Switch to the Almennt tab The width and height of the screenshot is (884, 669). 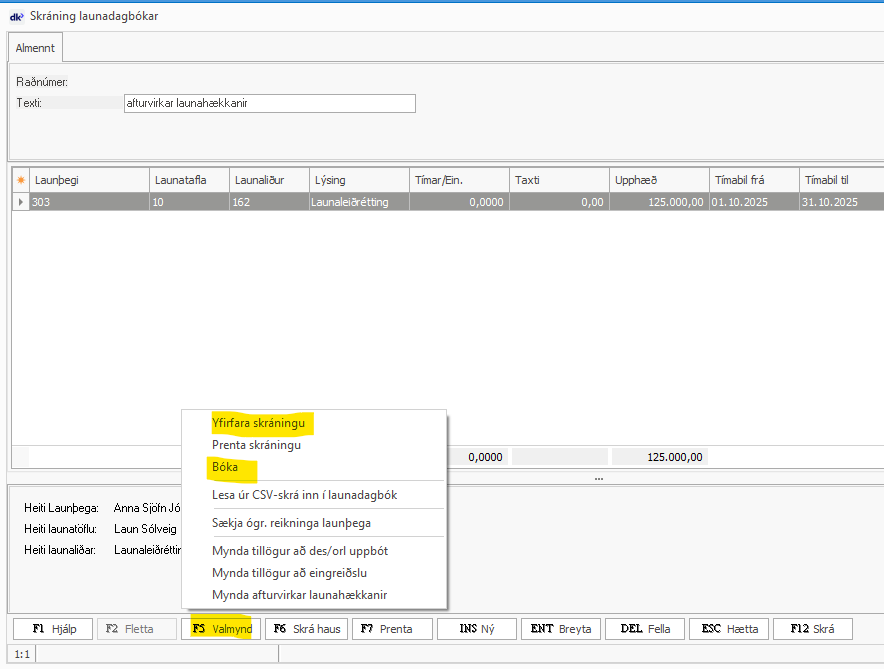35,47
